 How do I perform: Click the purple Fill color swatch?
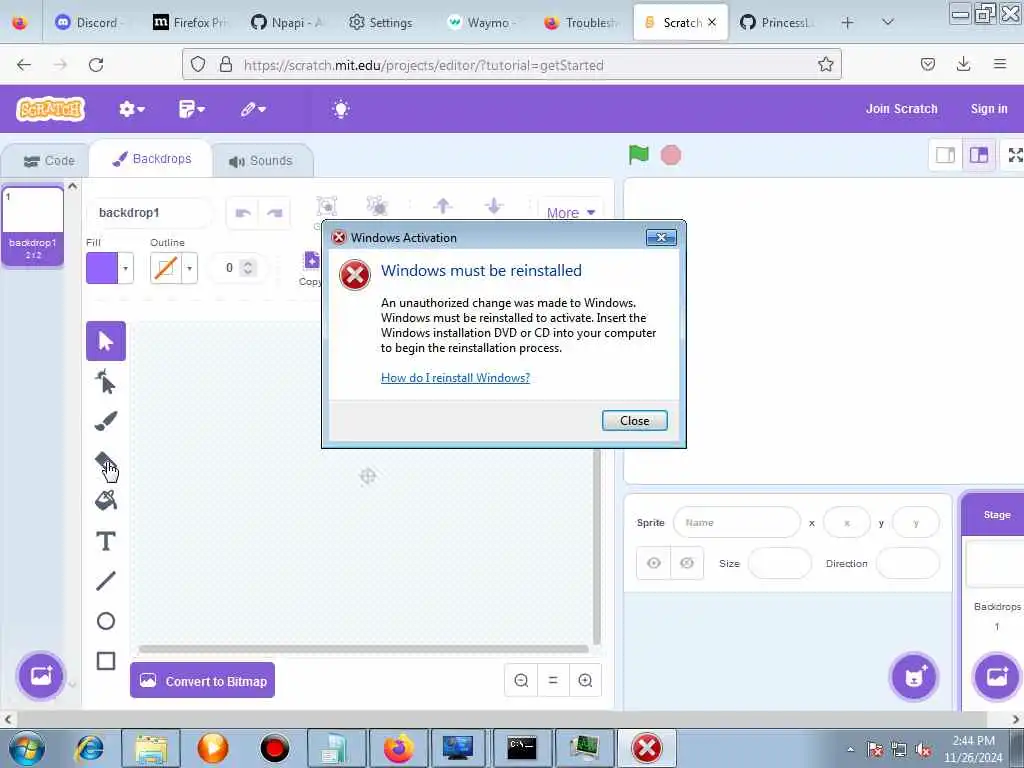[x=102, y=268]
